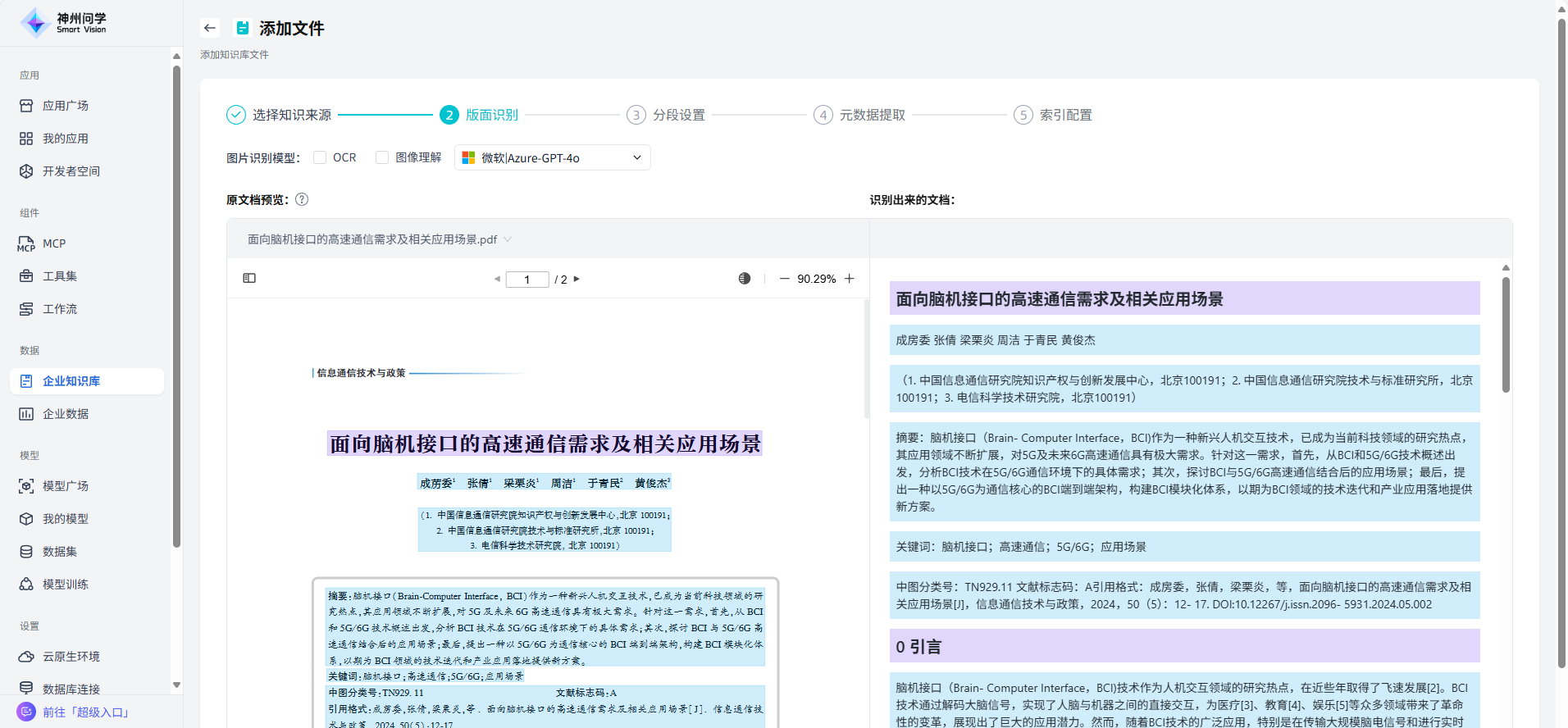Toggle the PDF viewer sidebar panel icon
This screenshot has height=728, width=1568.
249,279
